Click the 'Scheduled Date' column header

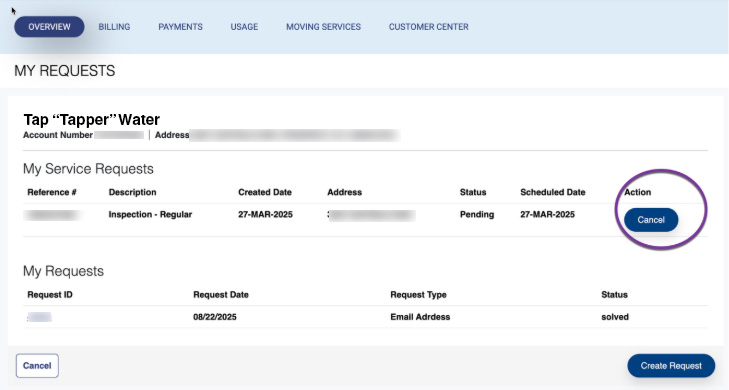pyautogui.click(x=552, y=192)
